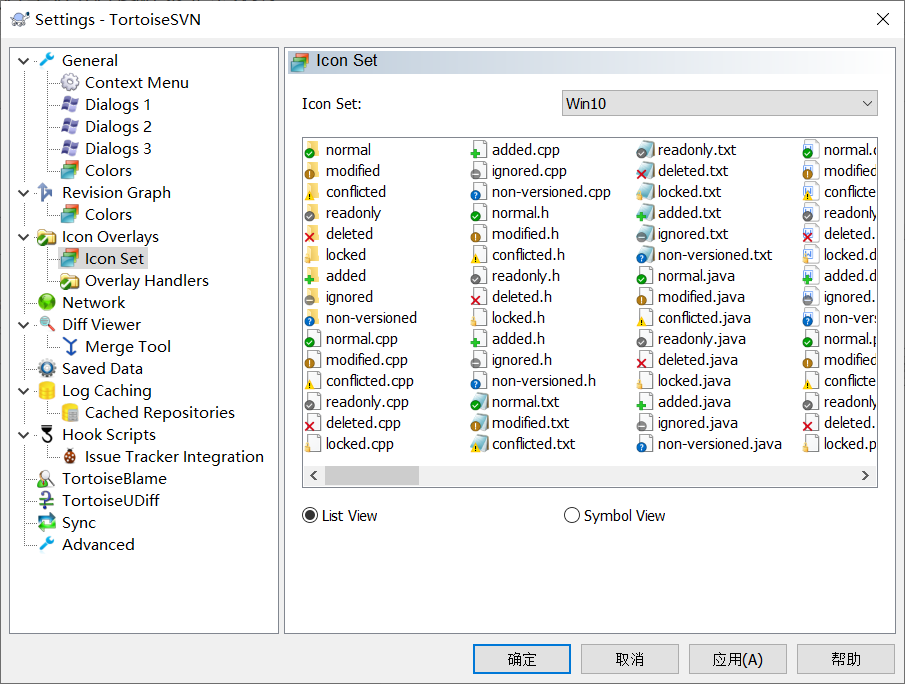Open Merge Tool settings page
The width and height of the screenshot is (905, 684).
(128, 346)
